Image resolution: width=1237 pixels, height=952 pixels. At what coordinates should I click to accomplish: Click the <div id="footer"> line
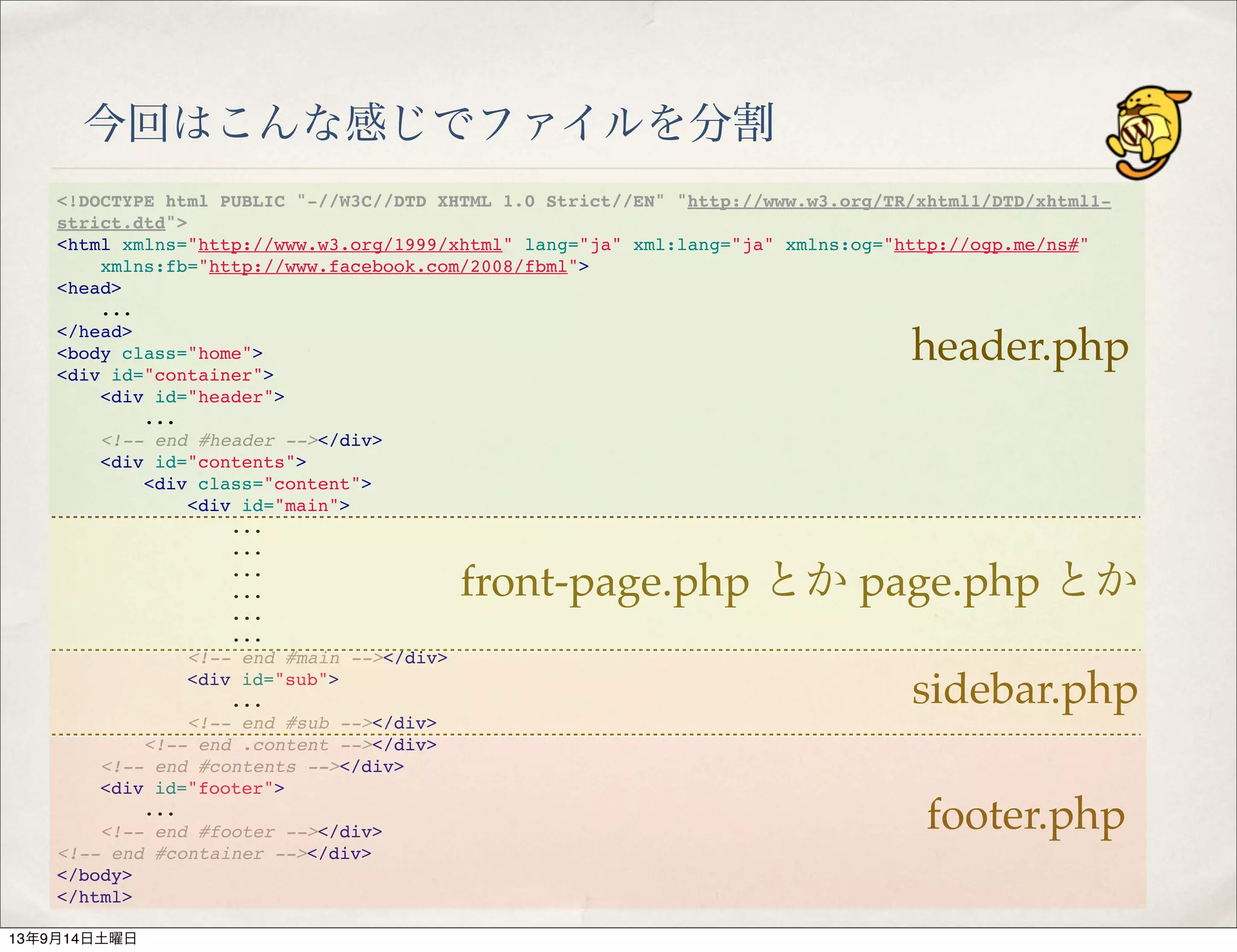tap(193, 788)
